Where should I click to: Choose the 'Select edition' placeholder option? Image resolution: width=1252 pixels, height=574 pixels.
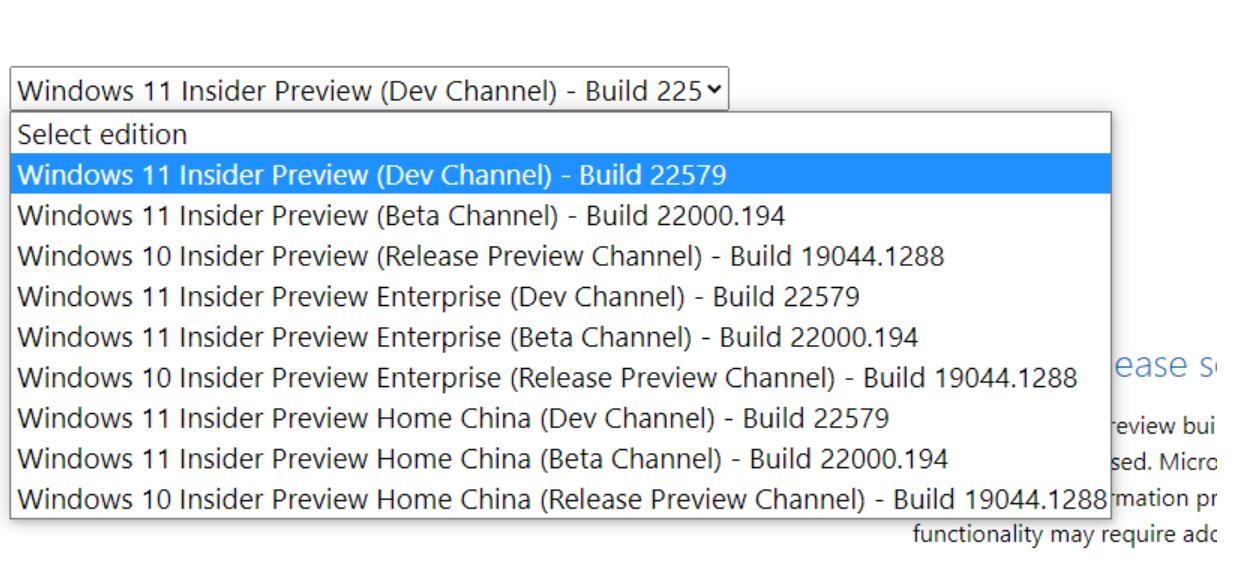pyautogui.click(x=561, y=134)
